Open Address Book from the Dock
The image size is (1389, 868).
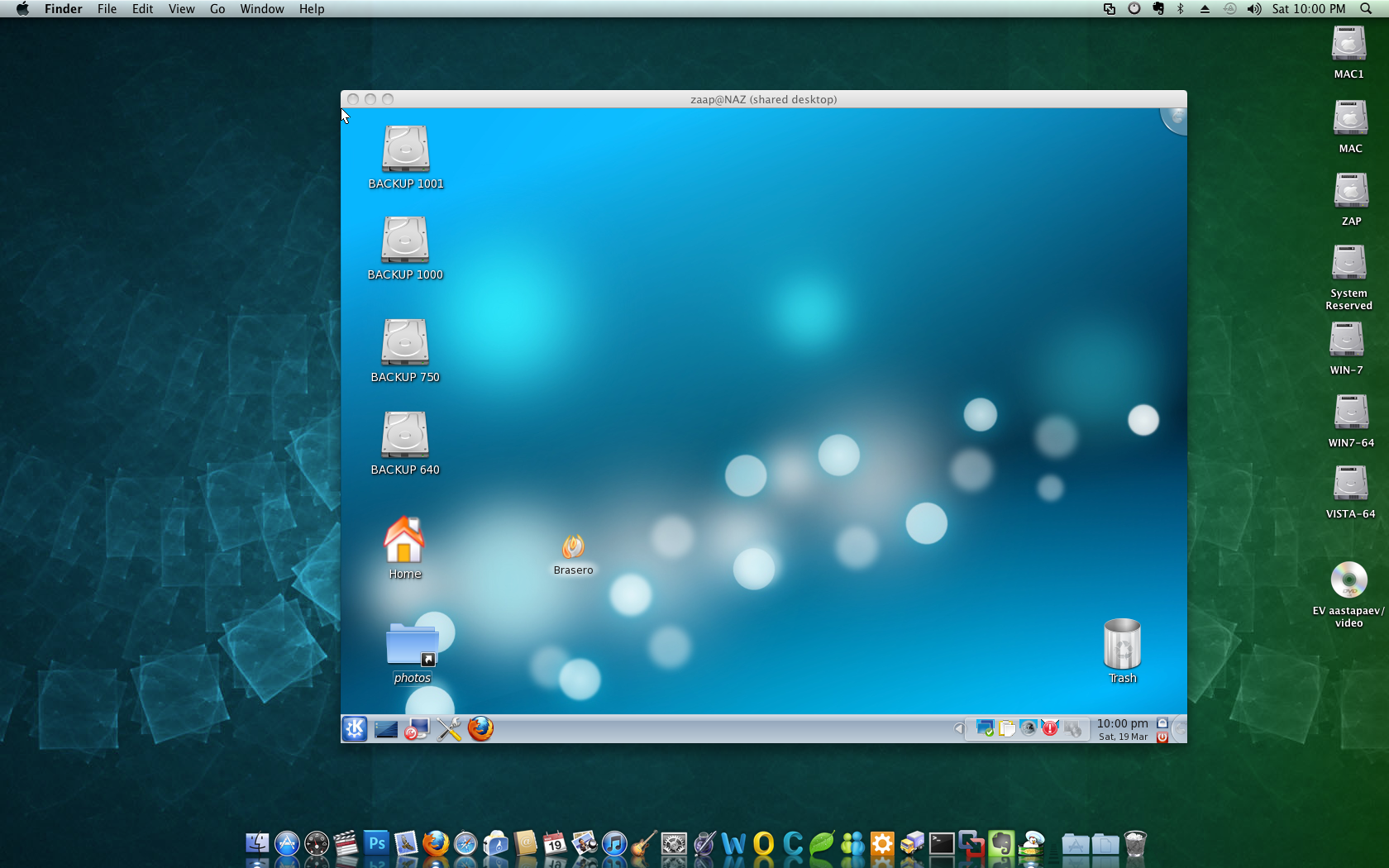[525, 844]
